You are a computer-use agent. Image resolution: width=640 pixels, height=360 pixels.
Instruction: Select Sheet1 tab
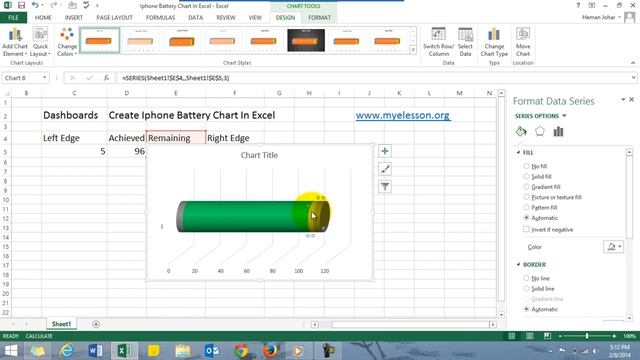click(61, 324)
